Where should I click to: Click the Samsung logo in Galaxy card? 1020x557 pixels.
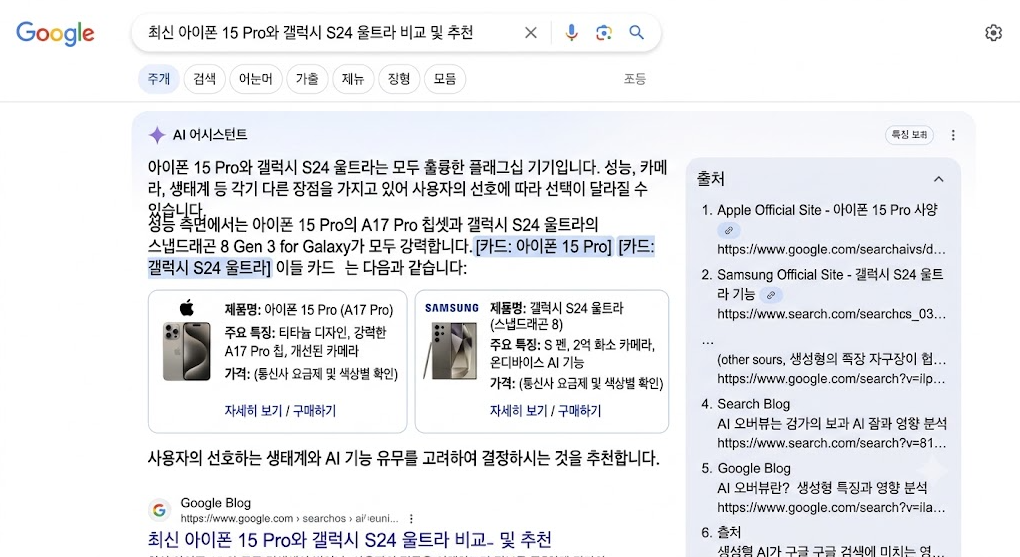point(451,308)
